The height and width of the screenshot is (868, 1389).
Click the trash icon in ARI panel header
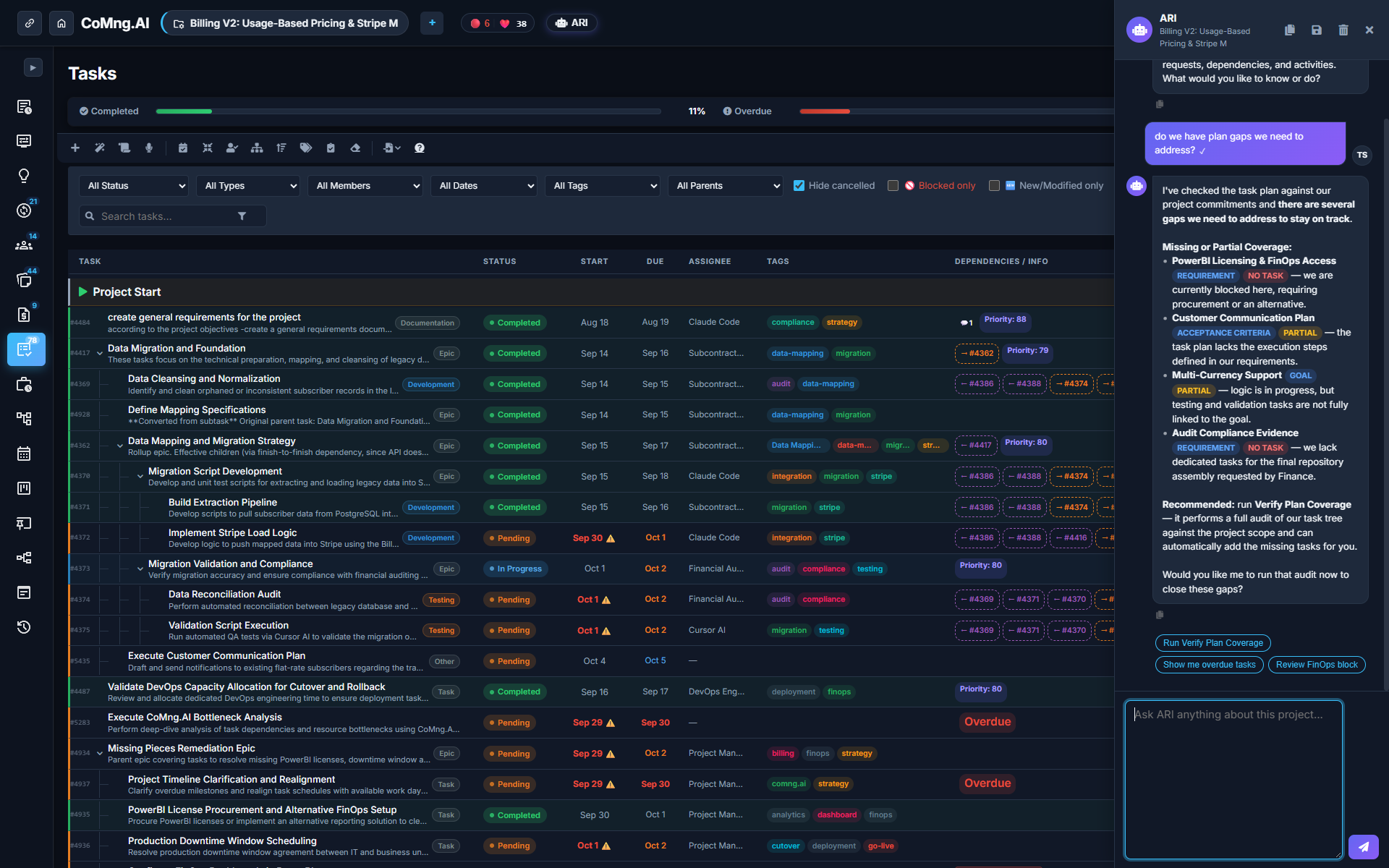pos(1343,30)
